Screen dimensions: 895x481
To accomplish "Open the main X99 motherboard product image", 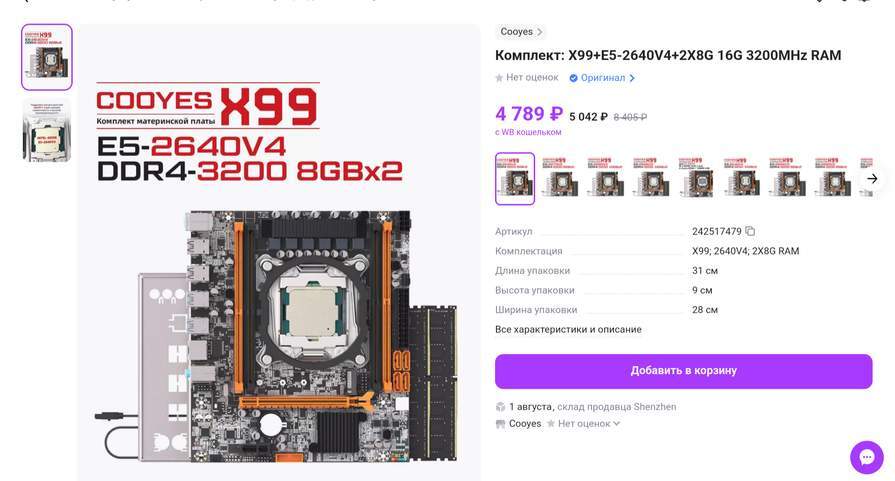I will click(x=279, y=252).
